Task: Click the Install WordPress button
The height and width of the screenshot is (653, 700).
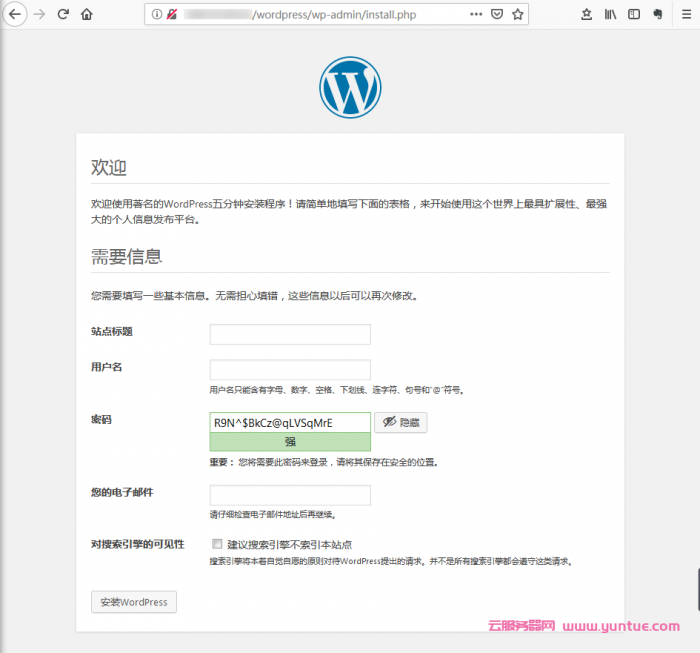Action: 134,602
